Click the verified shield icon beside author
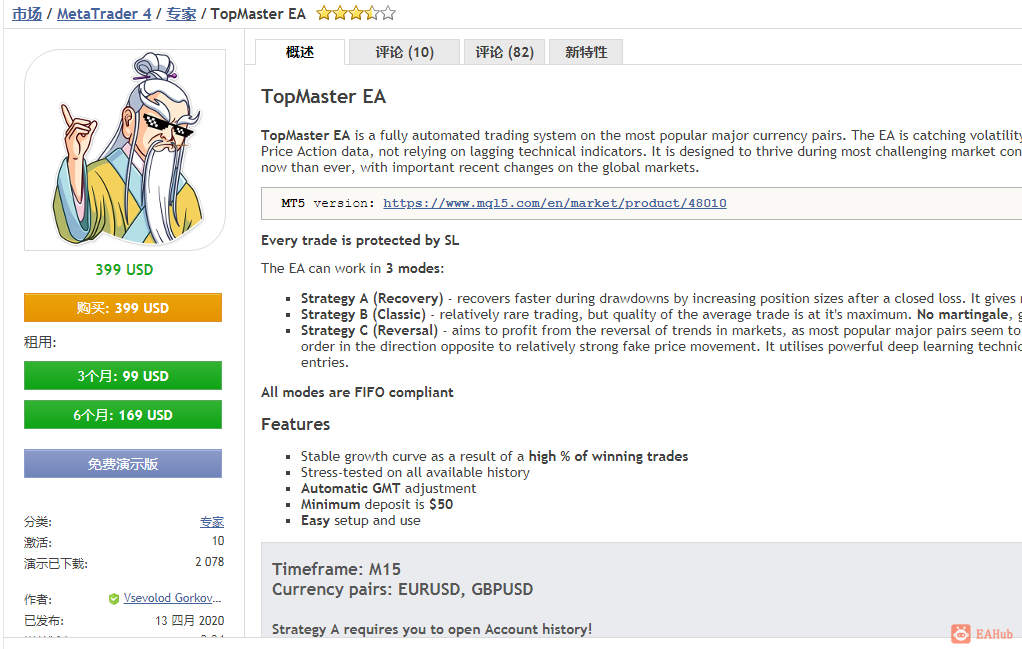 [x=114, y=599]
